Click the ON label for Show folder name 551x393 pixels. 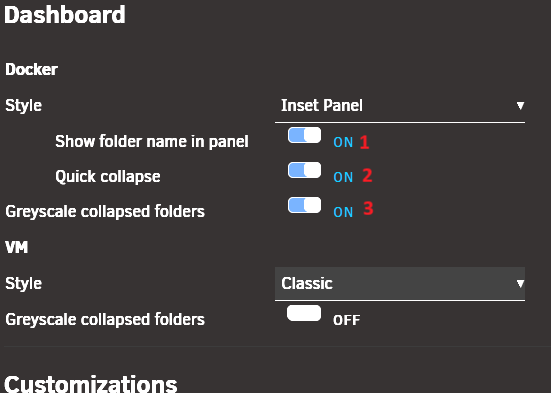(343, 142)
